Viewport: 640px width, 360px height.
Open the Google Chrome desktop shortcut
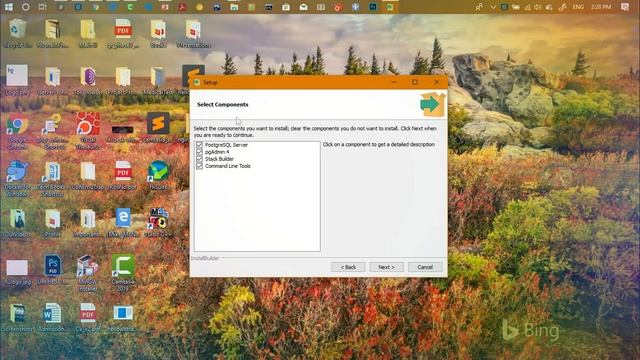click(x=17, y=131)
